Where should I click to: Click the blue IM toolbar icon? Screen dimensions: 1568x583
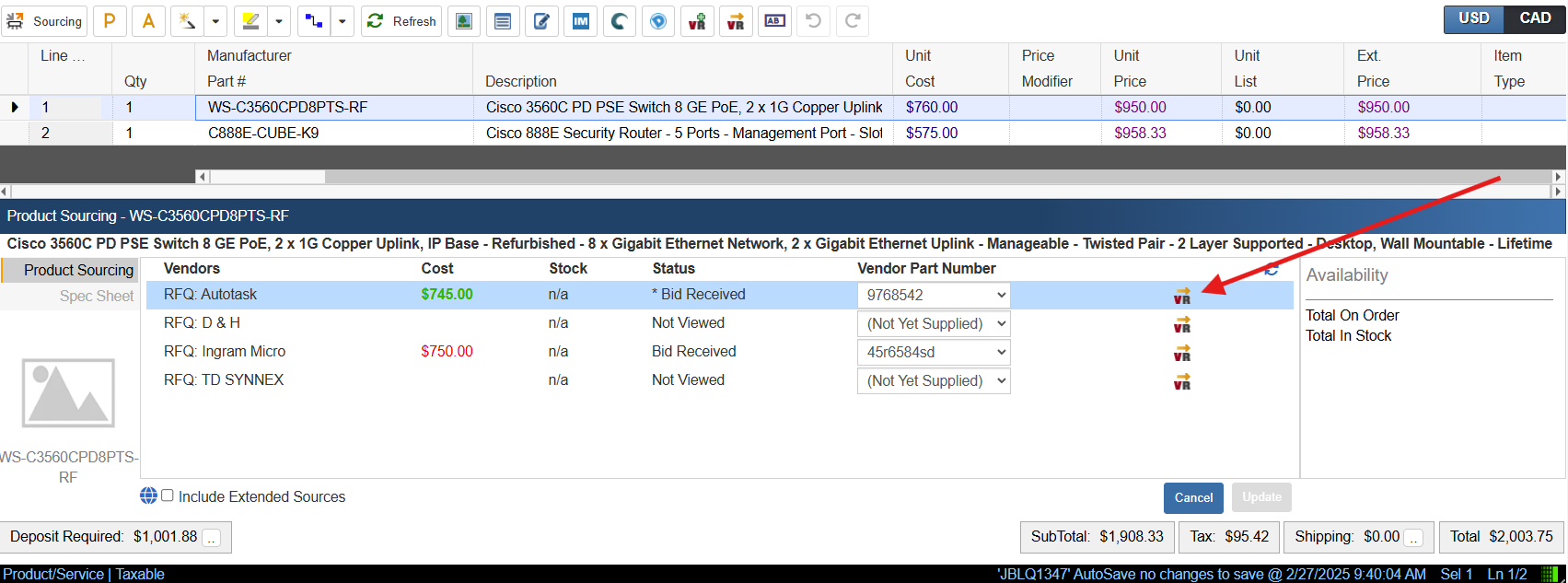click(x=581, y=21)
